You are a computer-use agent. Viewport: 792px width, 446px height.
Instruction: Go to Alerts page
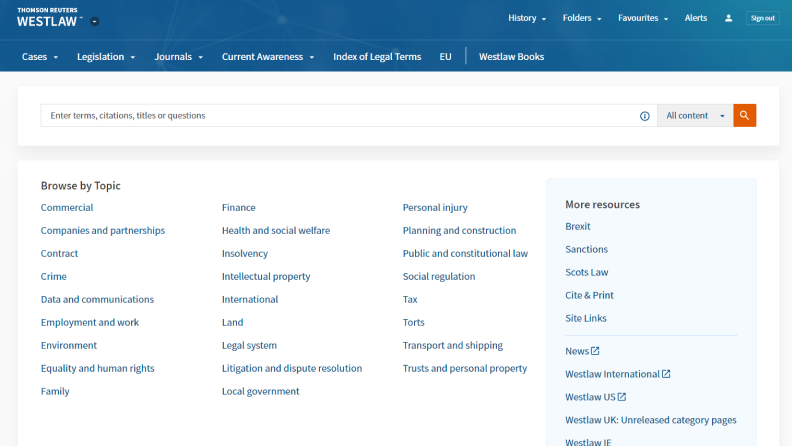pos(696,18)
